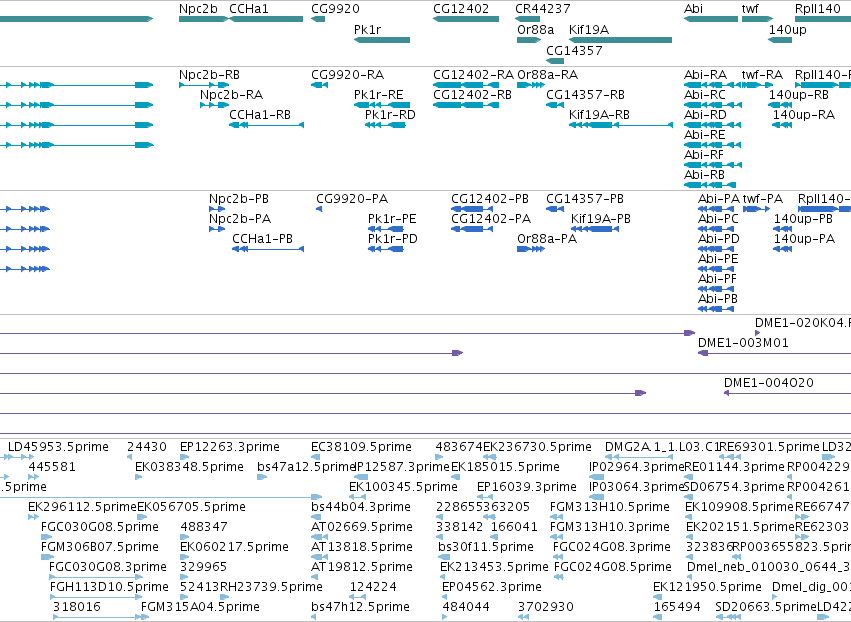The image size is (851, 622).
Task: Open the DME1-003M01 BAC label
Action: [743, 343]
